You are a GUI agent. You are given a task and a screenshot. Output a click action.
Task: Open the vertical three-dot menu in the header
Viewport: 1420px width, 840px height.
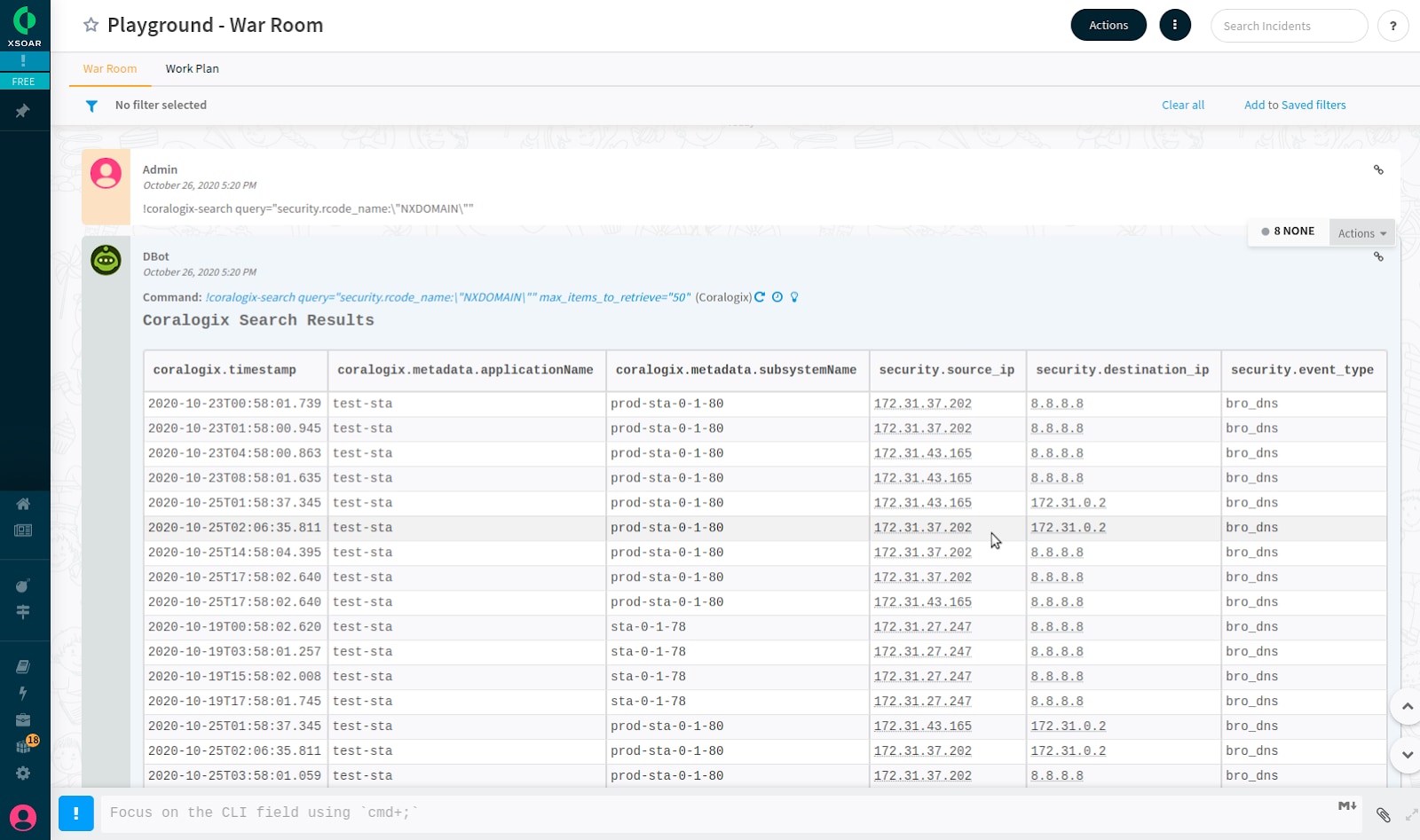1175,25
